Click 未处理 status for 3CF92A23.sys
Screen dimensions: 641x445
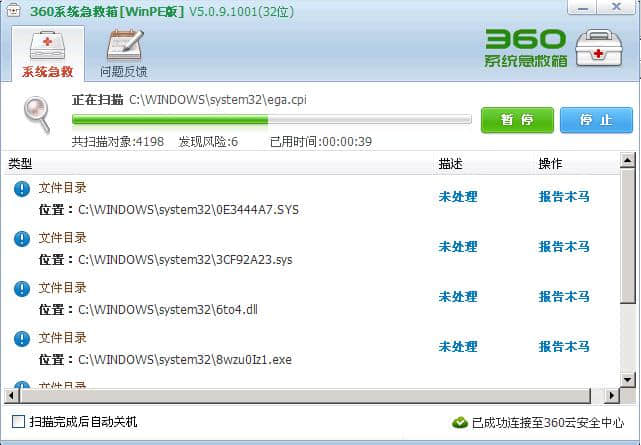458,246
